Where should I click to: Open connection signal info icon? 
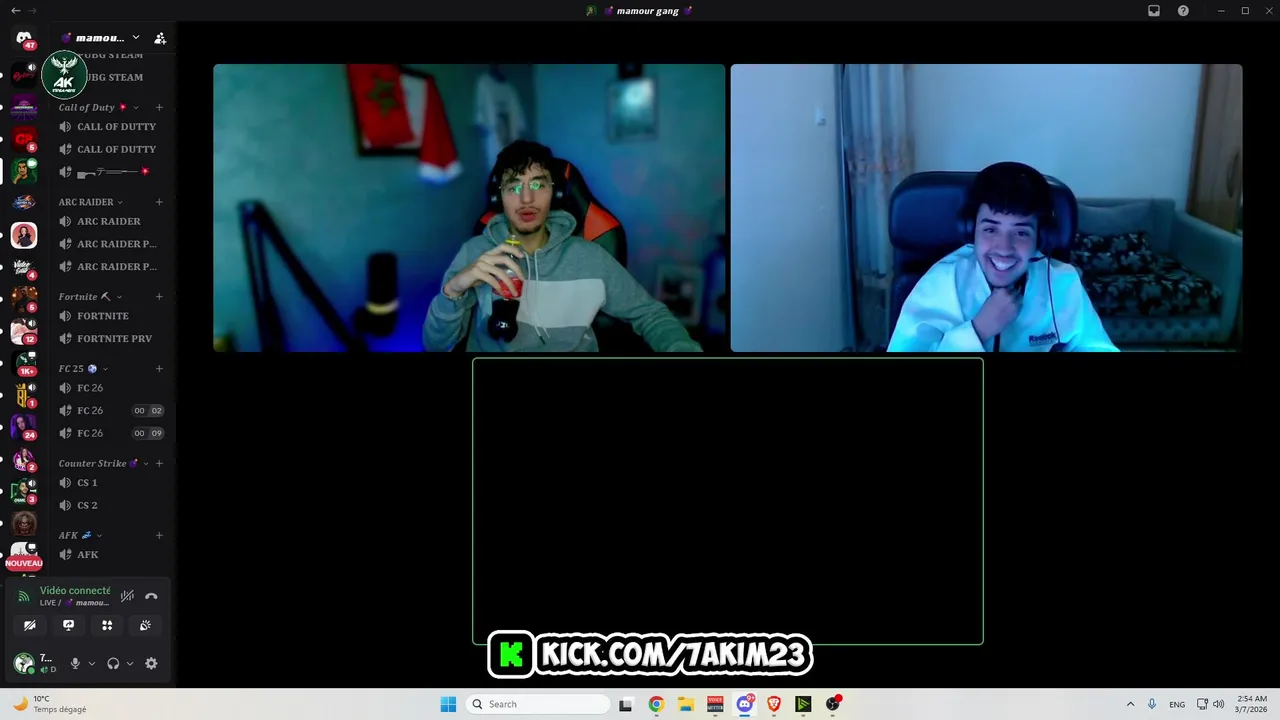pos(24,596)
